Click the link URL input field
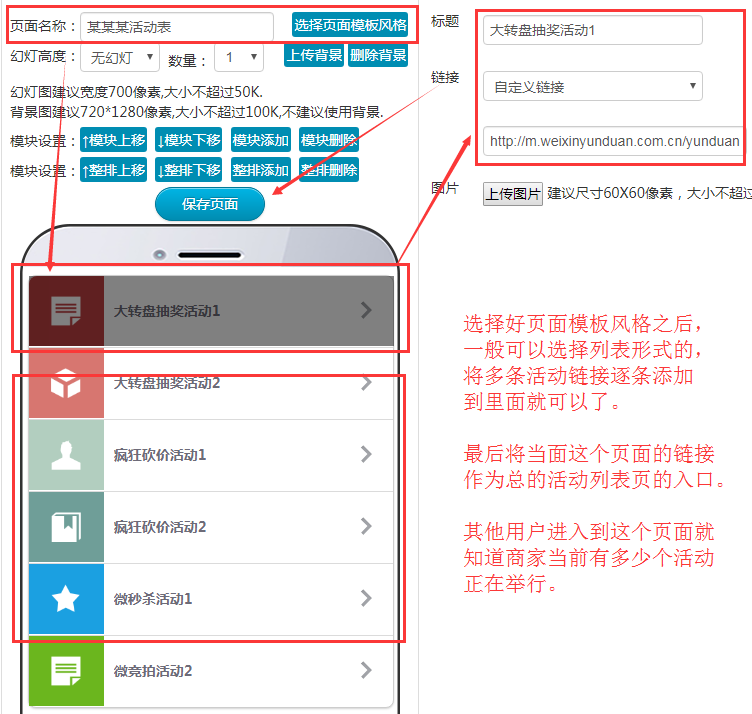The width and height of the screenshot is (752, 714). (614, 141)
